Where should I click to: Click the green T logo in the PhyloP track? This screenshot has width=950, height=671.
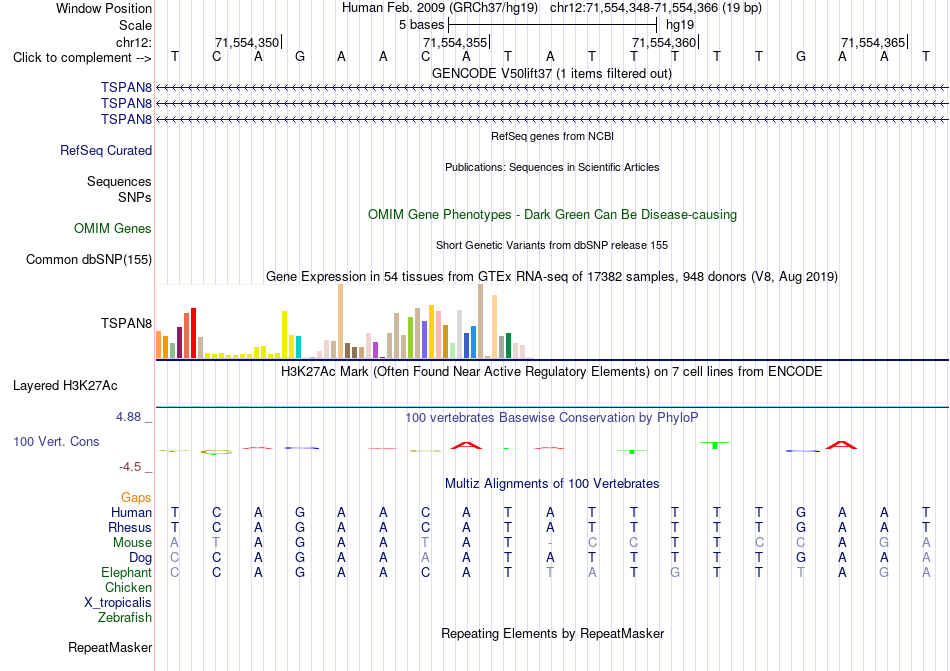tap(715, 445)
